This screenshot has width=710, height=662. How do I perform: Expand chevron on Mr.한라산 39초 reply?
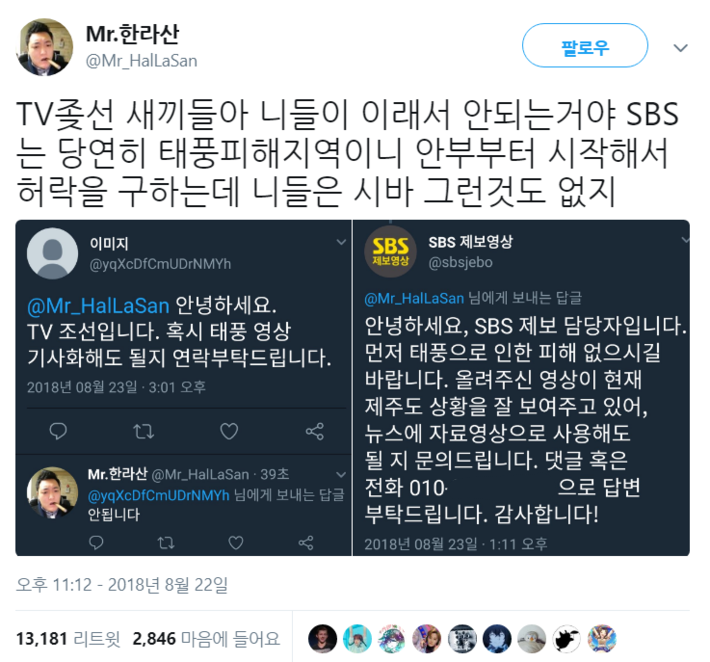click(x=341, y=475)
